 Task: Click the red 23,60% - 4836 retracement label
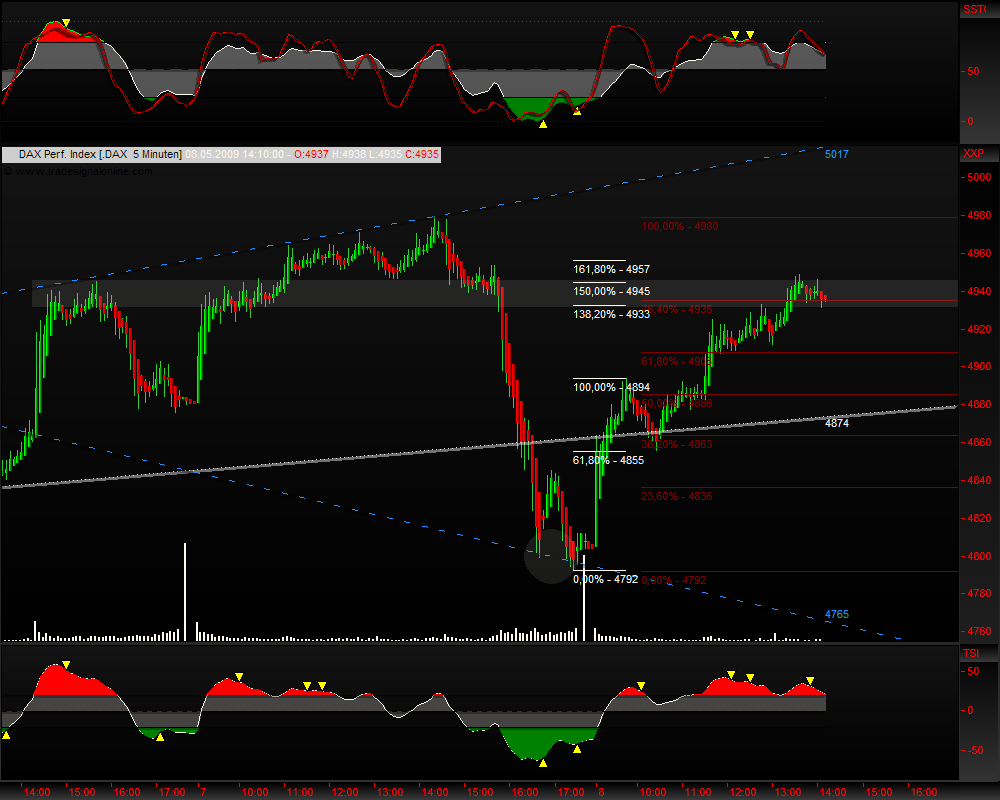point(676,496)
